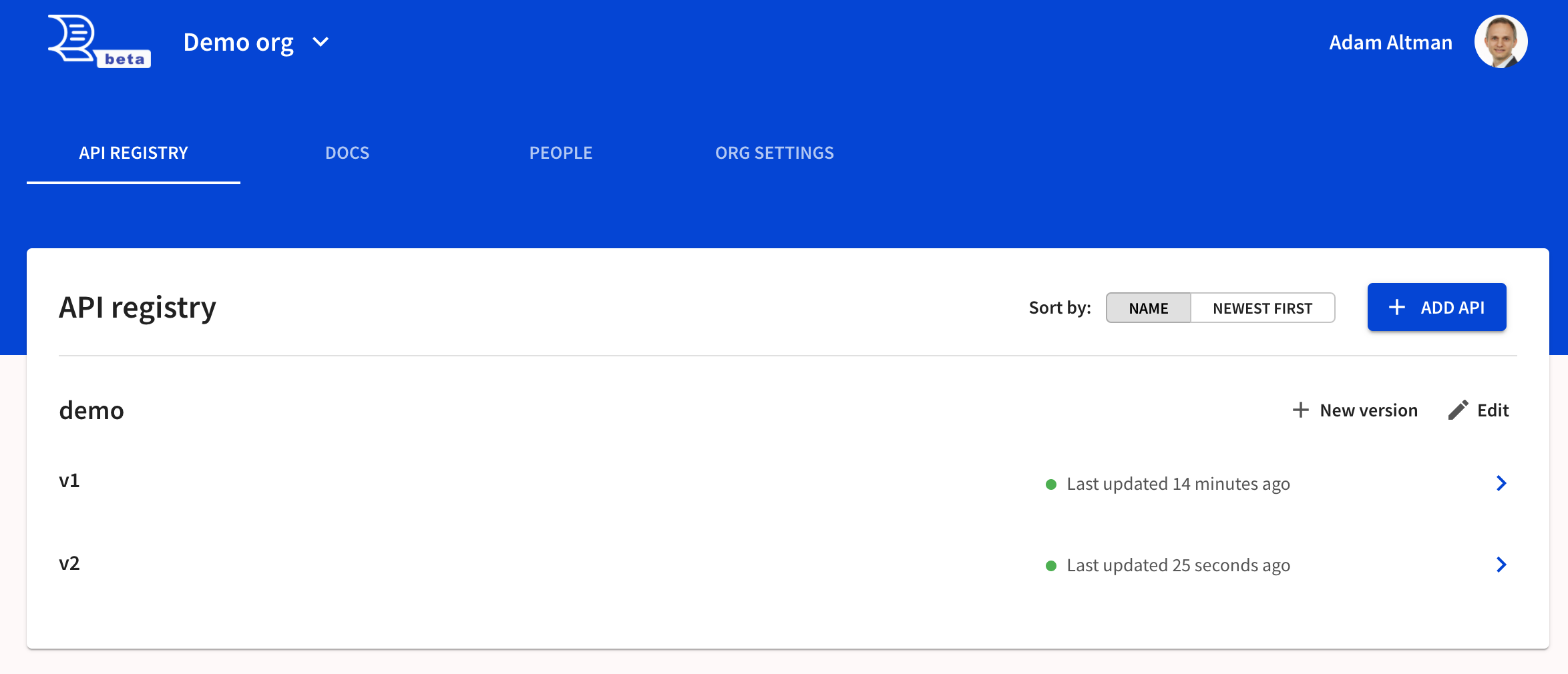This screenshot has height=674, width=1568.
Task: Click green status dot for v1
Action: (1050, 484)
